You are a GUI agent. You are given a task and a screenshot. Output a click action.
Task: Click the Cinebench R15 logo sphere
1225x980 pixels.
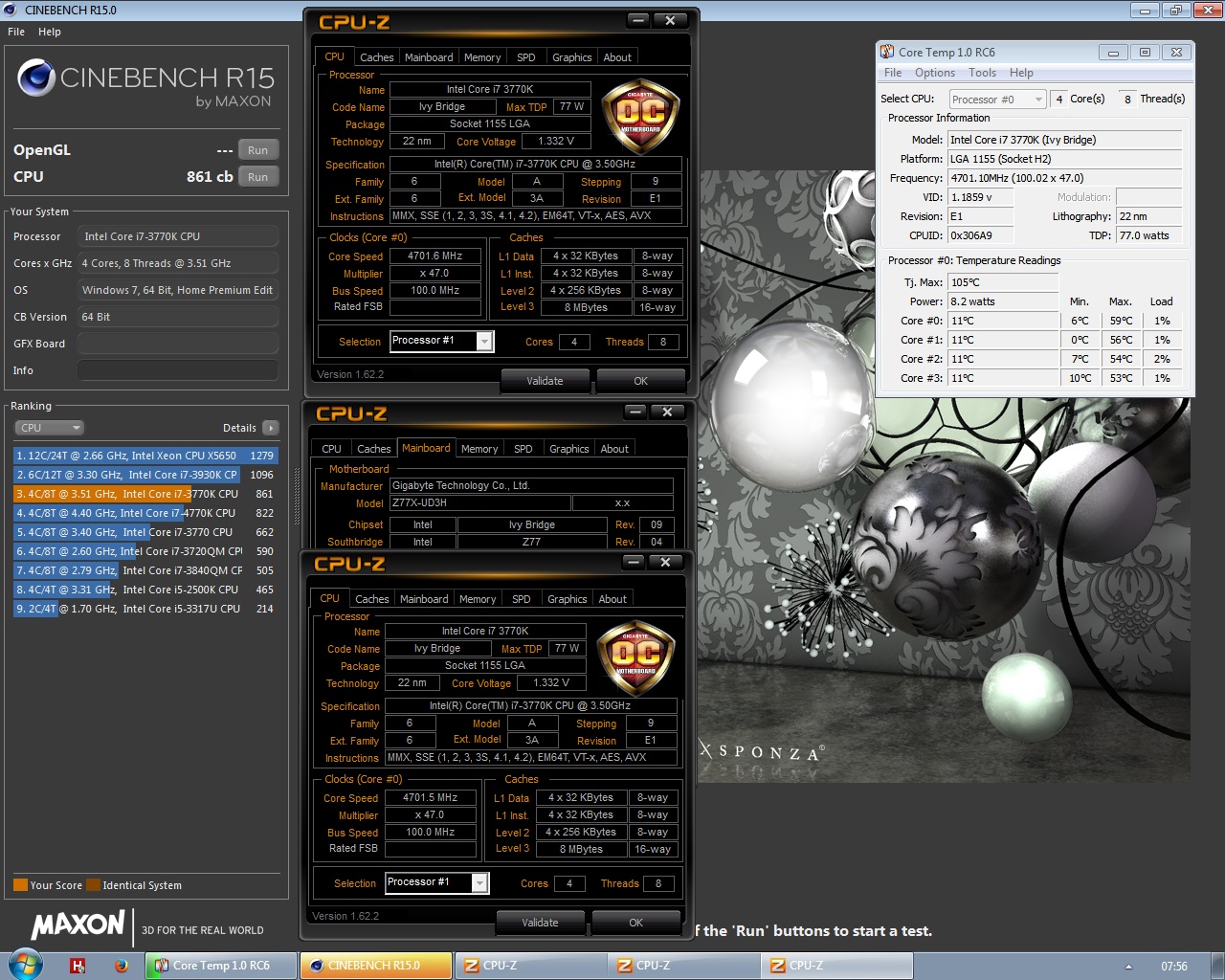click(36, 78)
